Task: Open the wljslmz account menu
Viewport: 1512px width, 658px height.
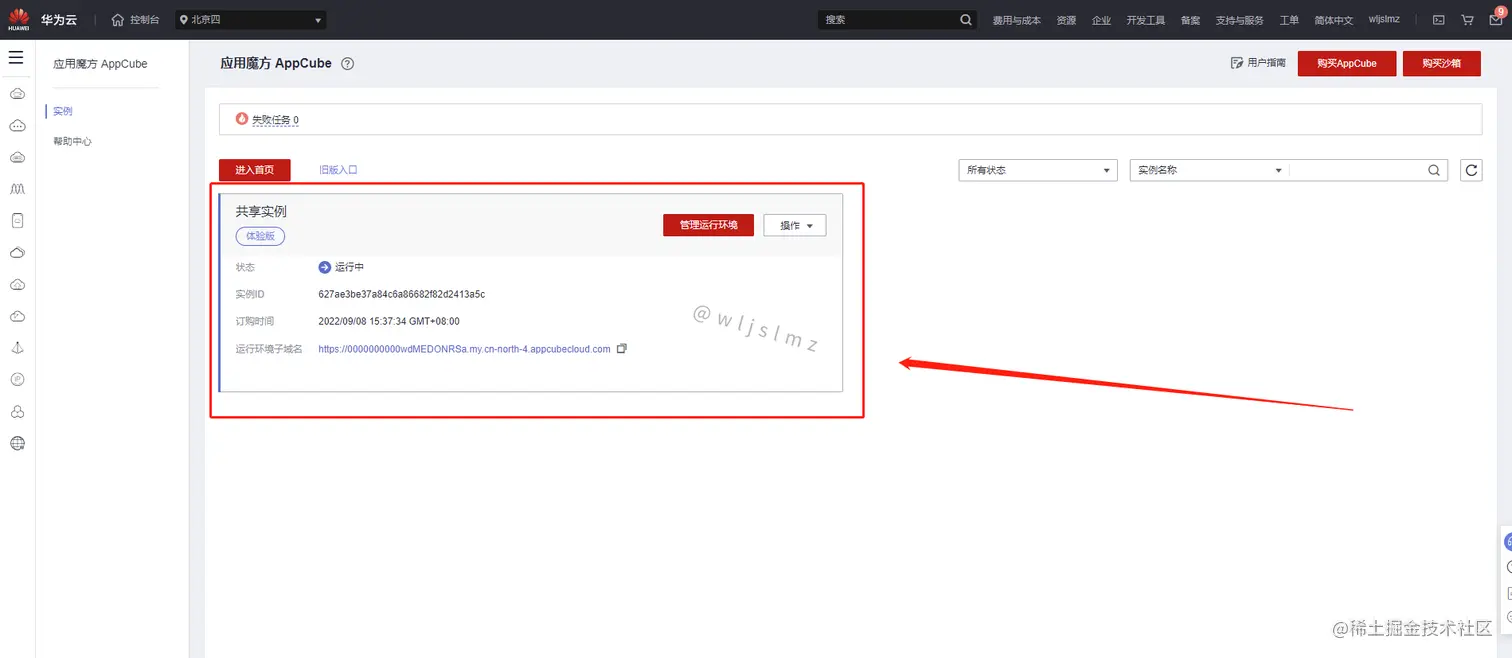Action: tap(1384, 20)
